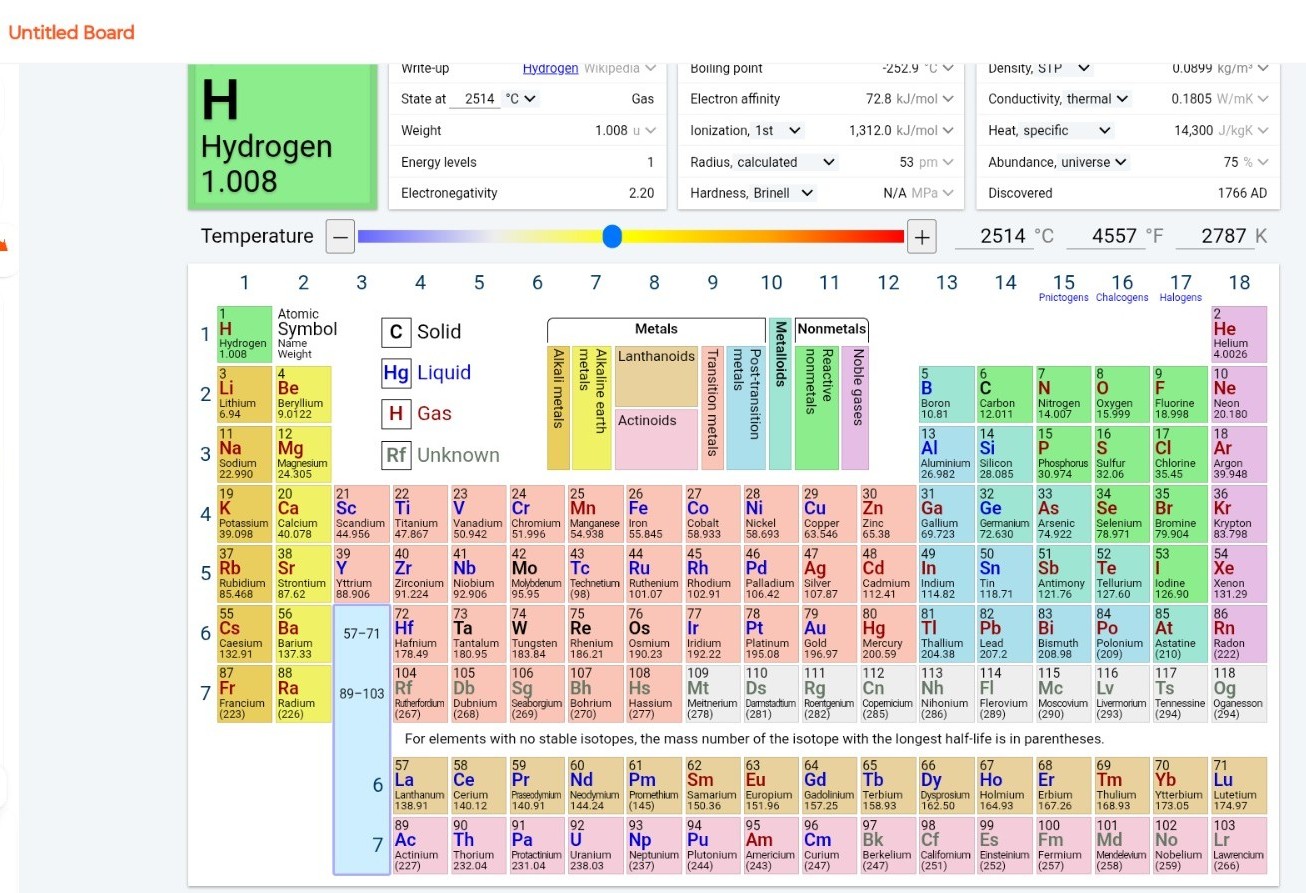Click the 'Untitled Board' title
The width and height of the screenshot is (1306, 893).
click(71, 32)
